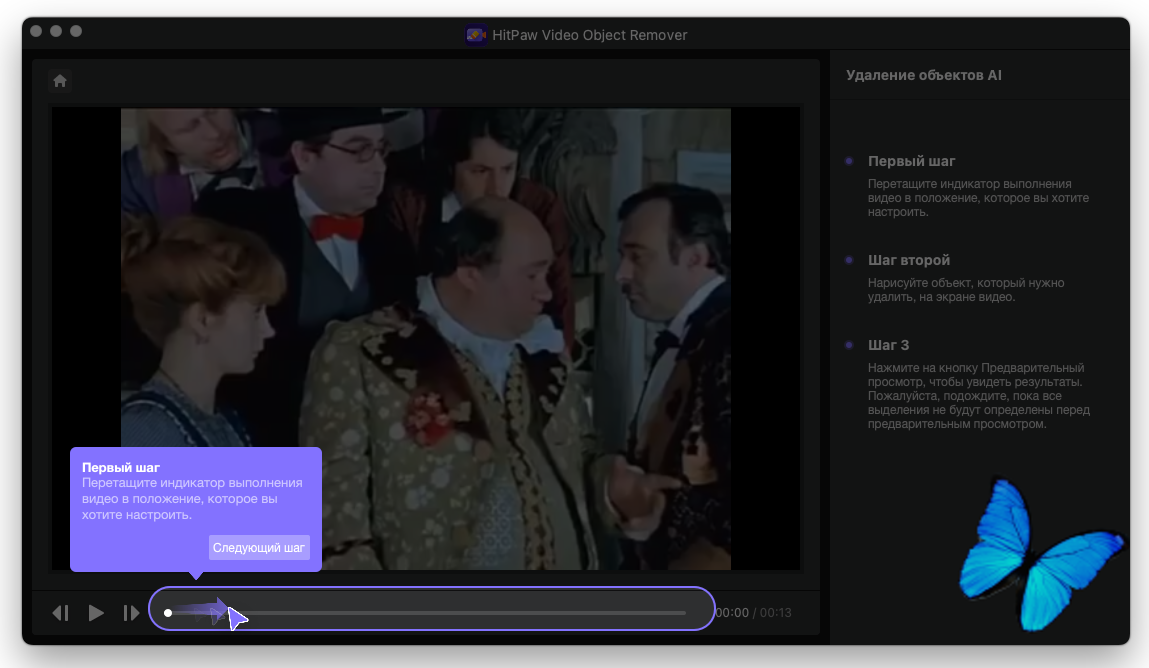Click the "Удаление объектов AI" panel title
The image size is (1149, 668).
pyautogui.click(x=923, y=75)
